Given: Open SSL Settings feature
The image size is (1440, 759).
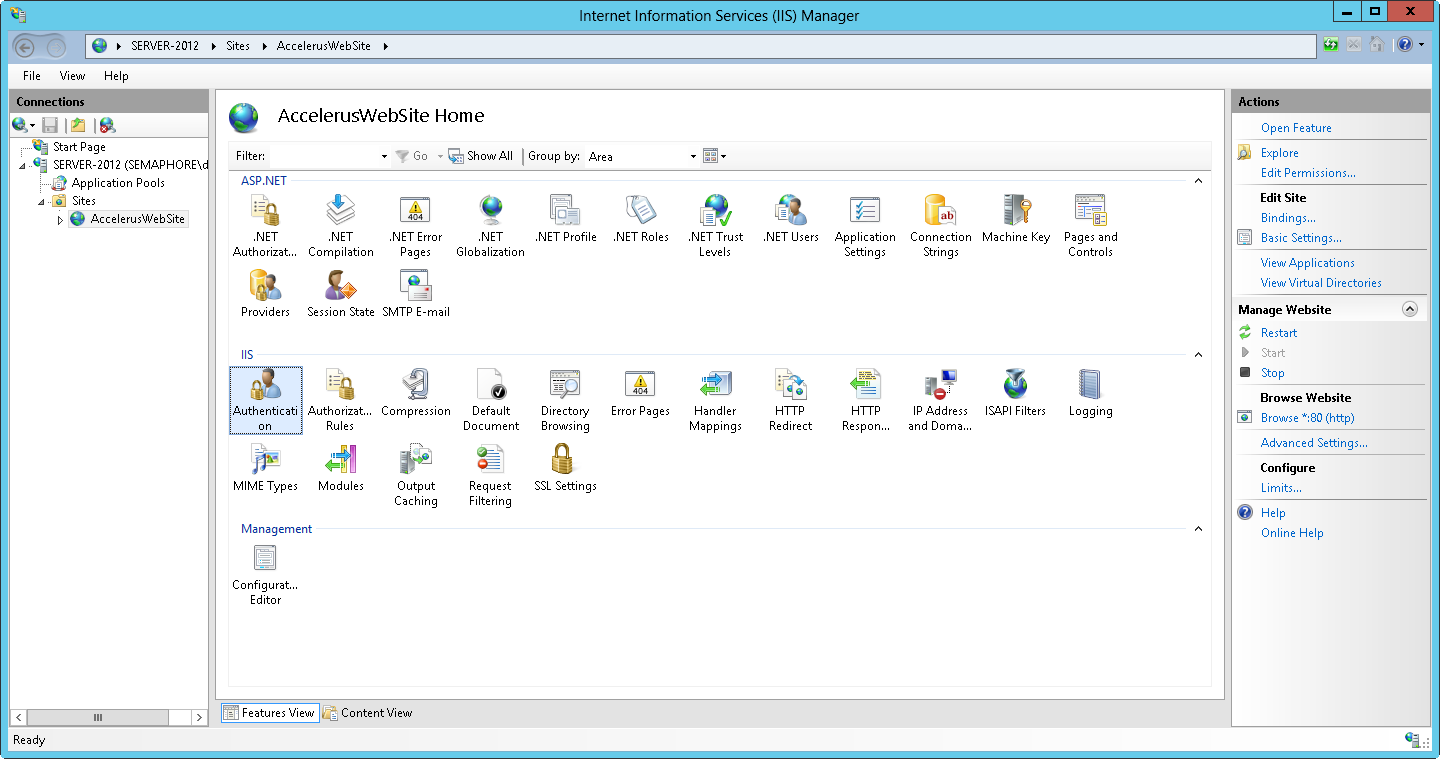Looking at the screenshot, I should [565, 468].
